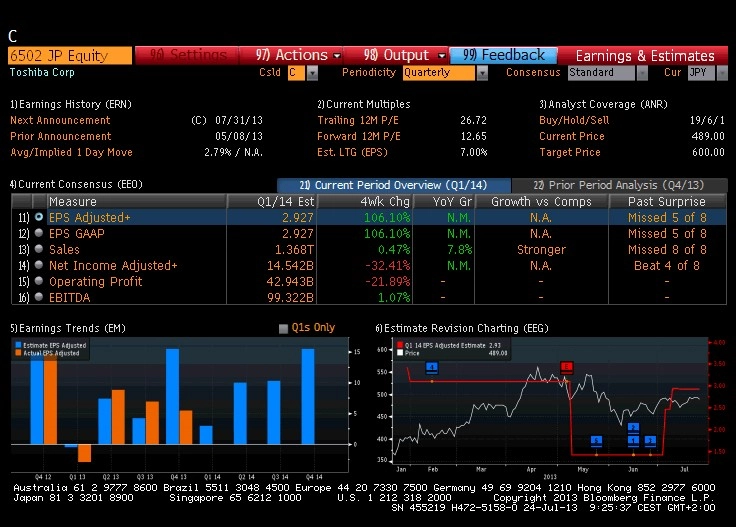This screenshot has height=527, width=736.
Task: Click the Buy/Hold/Sell value 19/6/1
Action: coord(707,120)
